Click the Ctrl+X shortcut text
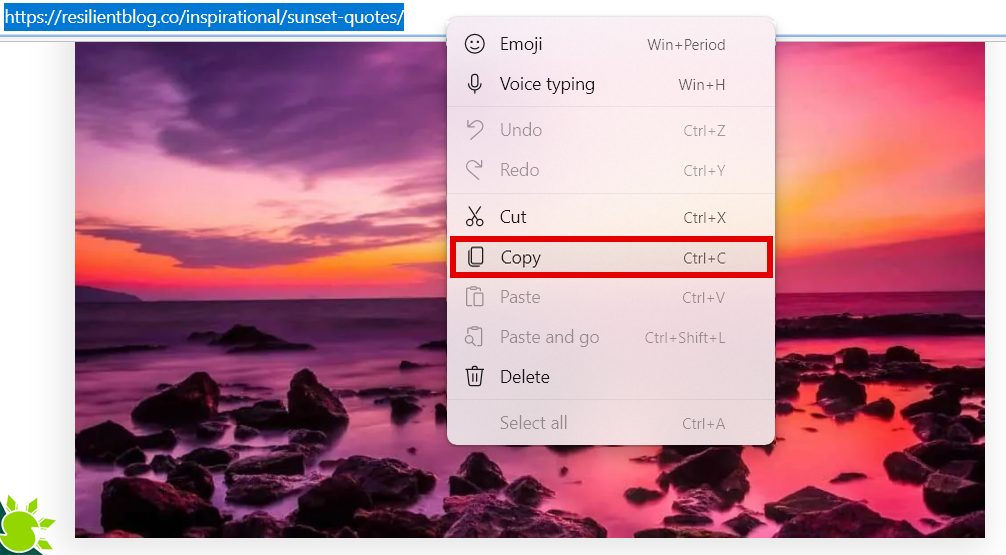The image size is (1006, 555). point(704,218)
